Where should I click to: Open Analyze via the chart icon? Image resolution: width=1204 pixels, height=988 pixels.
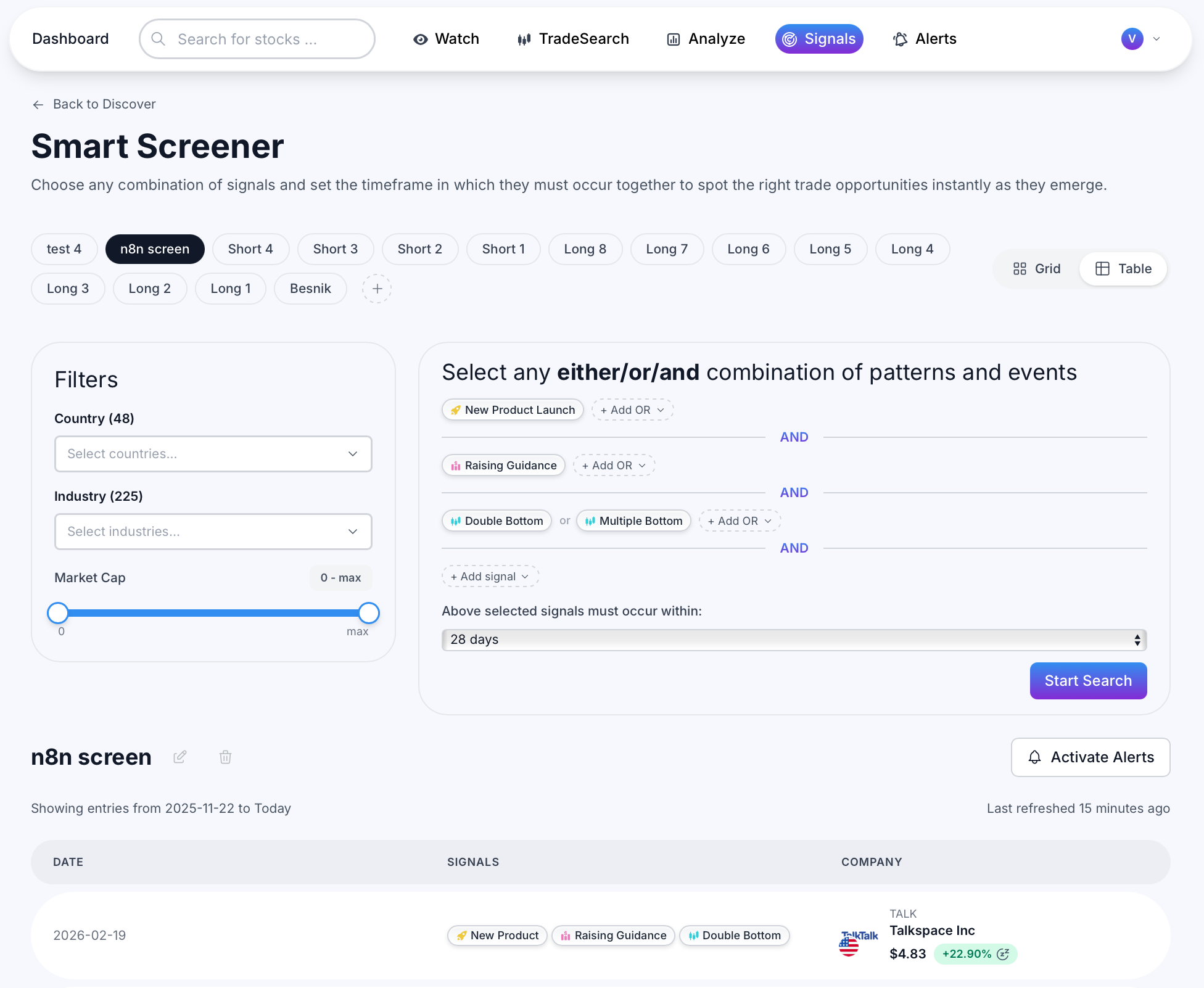click(673, 39)
